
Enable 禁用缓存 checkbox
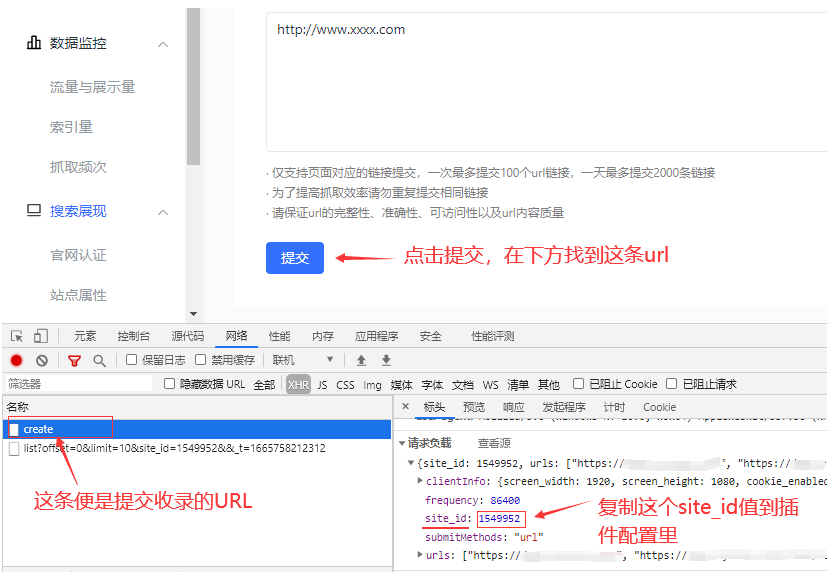pos(200,360)
